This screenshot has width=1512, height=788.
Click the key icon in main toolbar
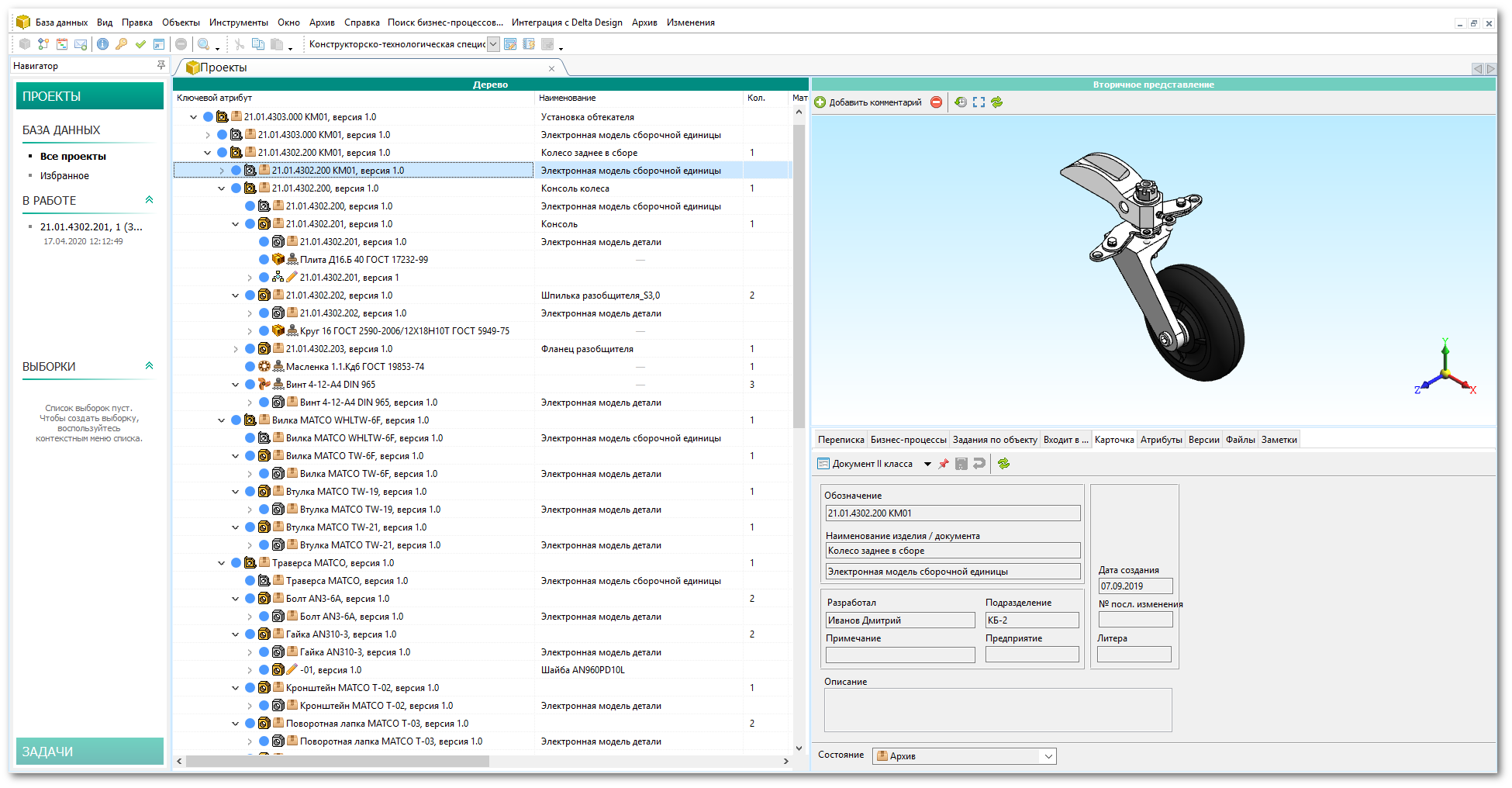coord(121,44)
